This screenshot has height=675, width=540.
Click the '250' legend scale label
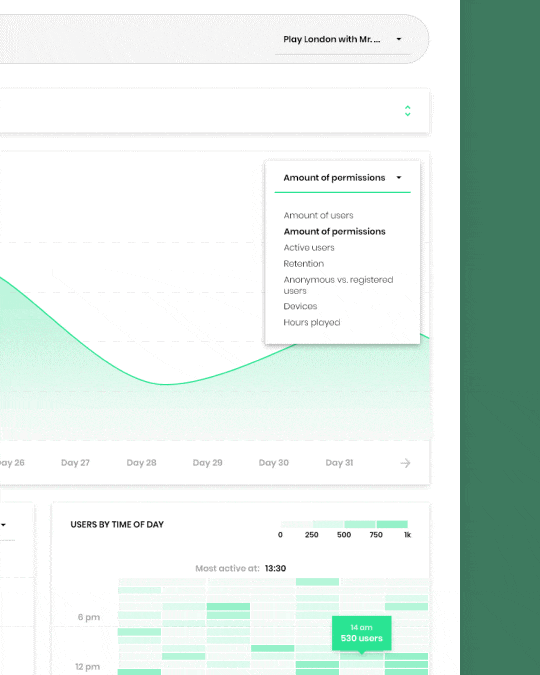311,535
